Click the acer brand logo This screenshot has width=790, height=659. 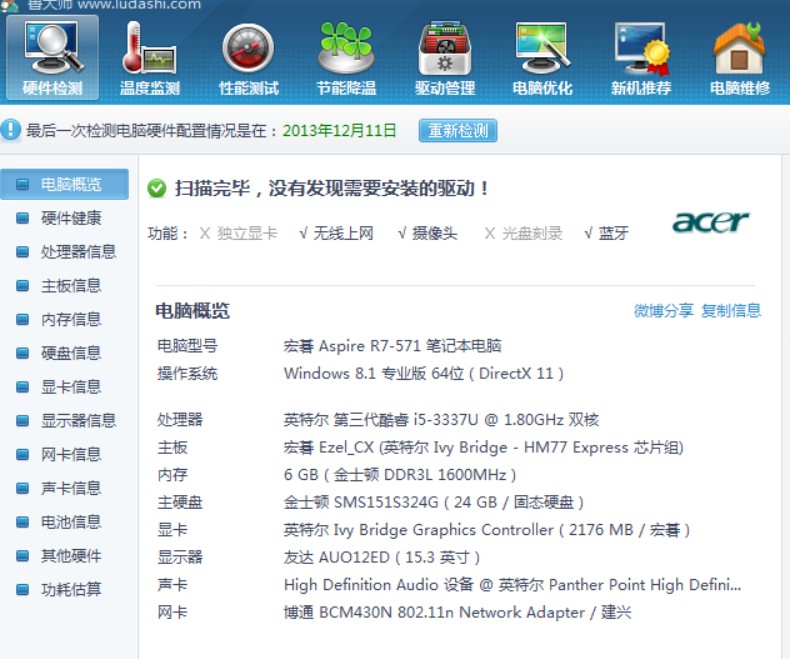710,222
